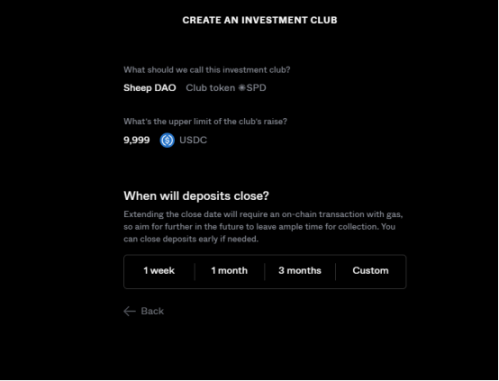Click the Create an Investment Club title
The image size is (499, 381).
260,20
